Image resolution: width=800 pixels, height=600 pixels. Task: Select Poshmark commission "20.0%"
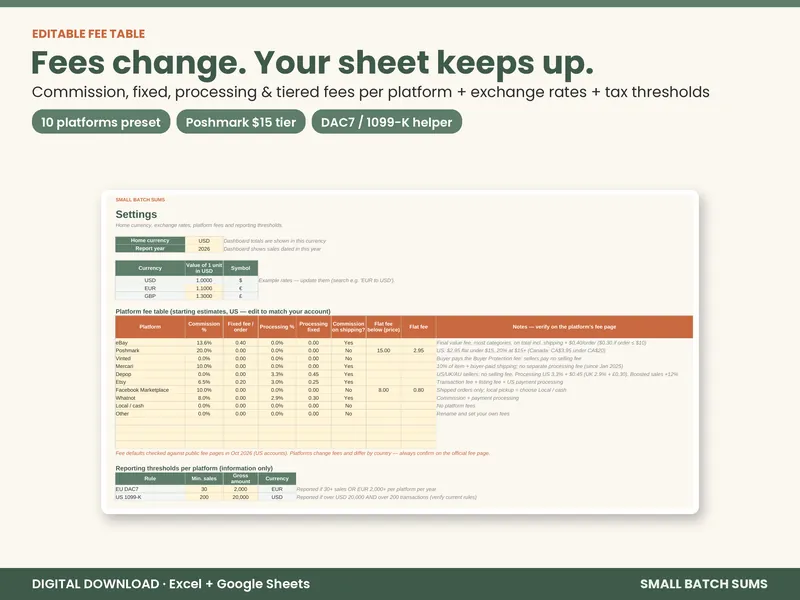[204, 351]
